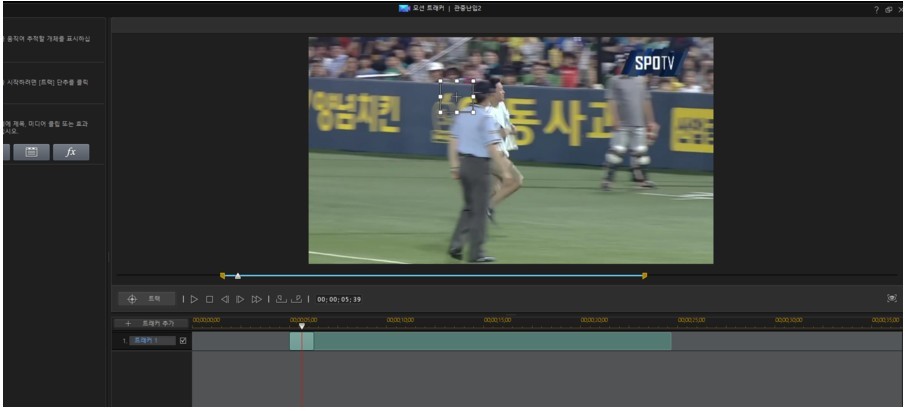This screenshot has height=411, width=905.
Task: Set tracking mark-out point icon
Action: point(296,299)
